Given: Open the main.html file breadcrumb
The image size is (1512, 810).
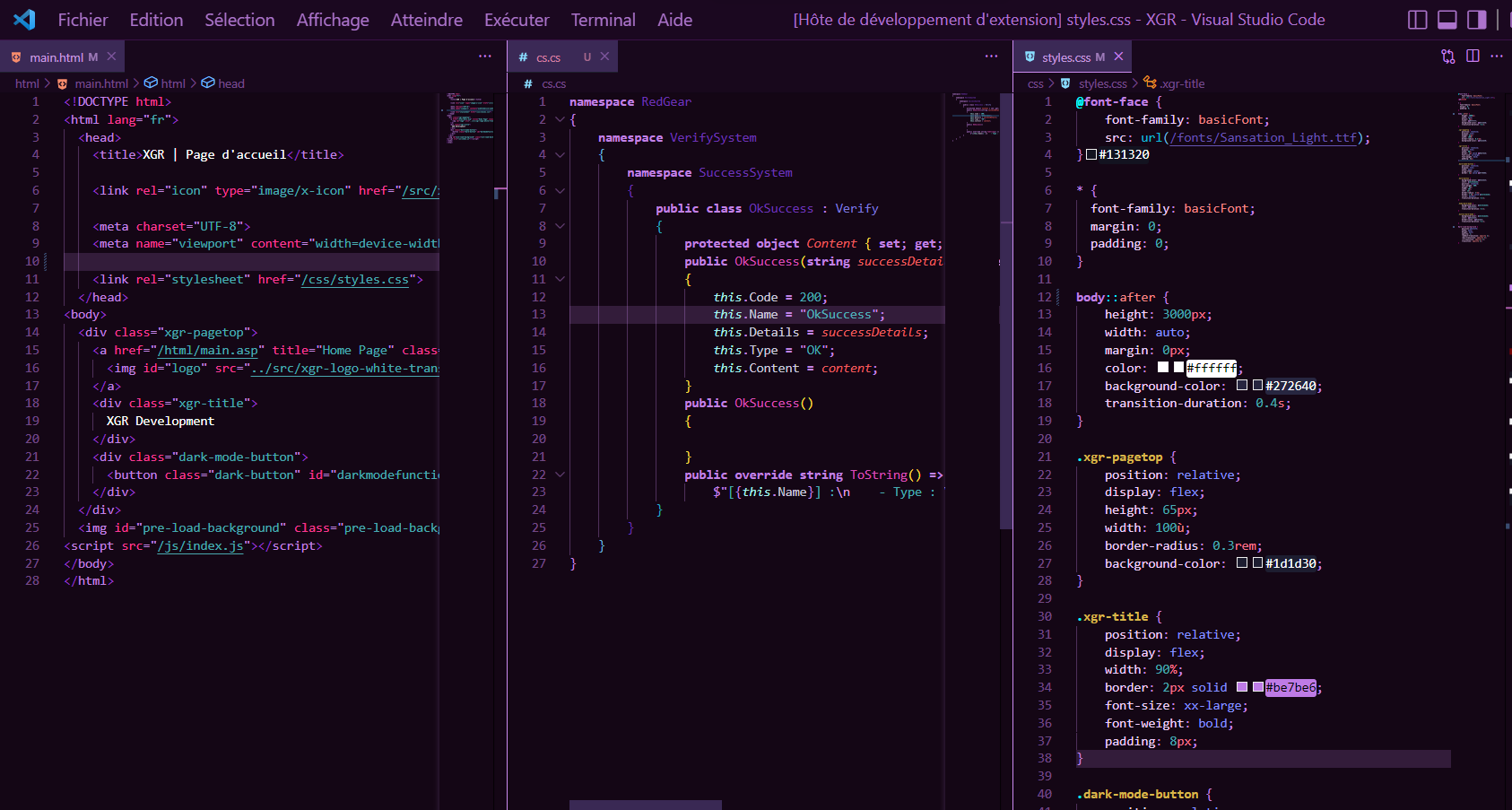Looking at the screenshot, I should click(x=101, y=83).
